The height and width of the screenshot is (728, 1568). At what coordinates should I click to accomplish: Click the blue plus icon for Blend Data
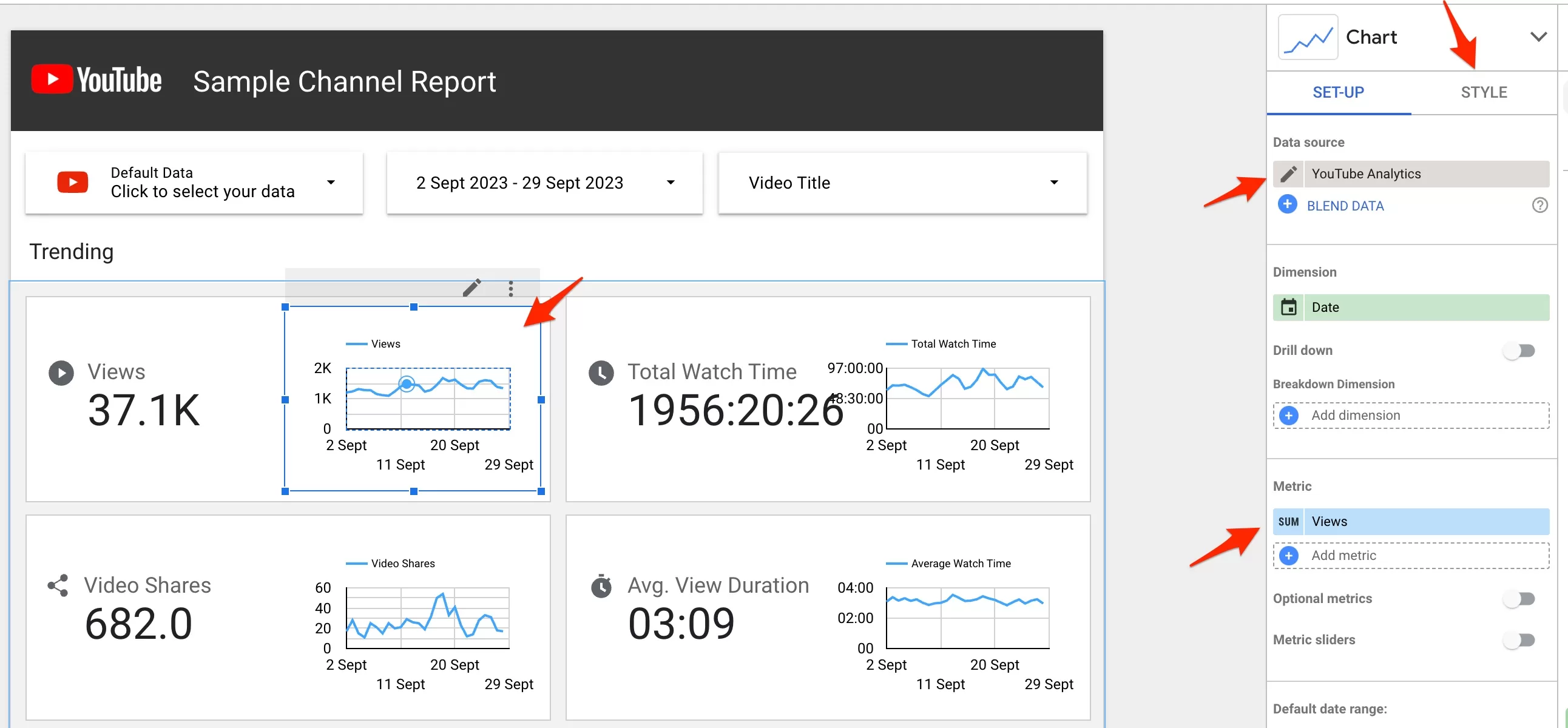pos(1287,204)
